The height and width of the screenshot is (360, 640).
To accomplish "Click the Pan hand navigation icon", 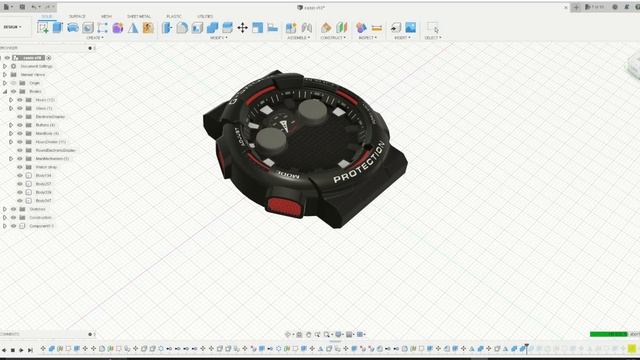I will (309, 334).
